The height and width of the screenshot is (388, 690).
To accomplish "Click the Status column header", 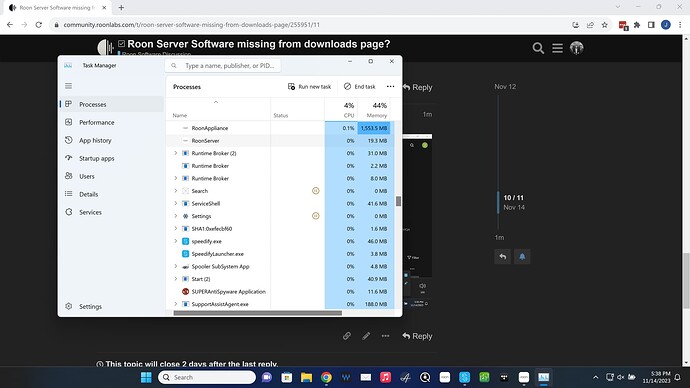I will click(281, 115).
